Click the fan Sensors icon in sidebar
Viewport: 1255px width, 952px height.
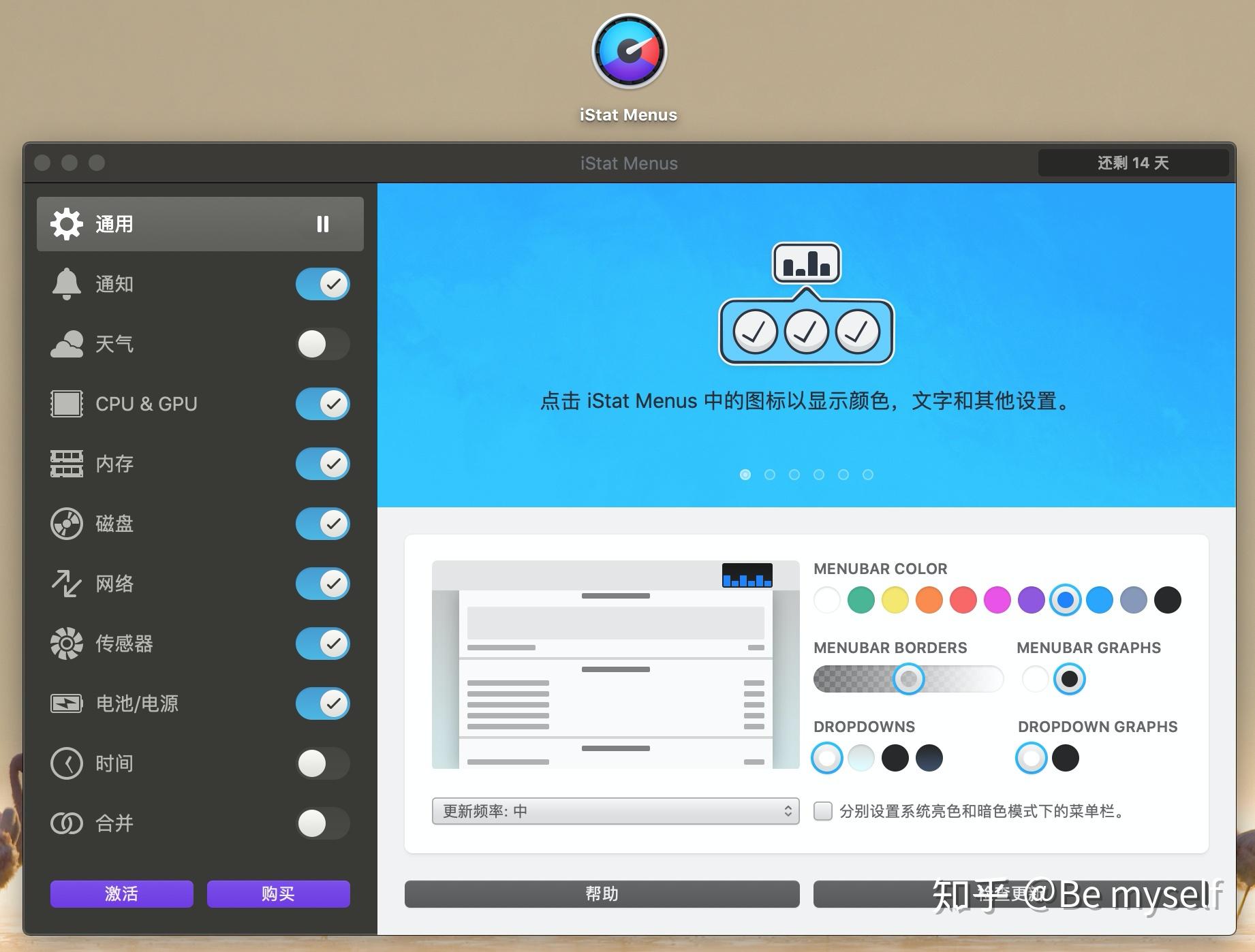(67, 644)
